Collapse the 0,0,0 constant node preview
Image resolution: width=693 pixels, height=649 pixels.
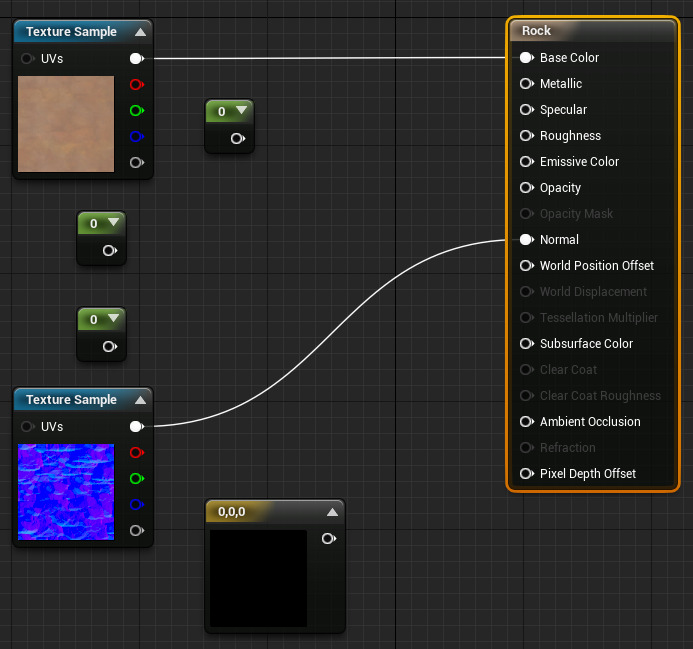(332, 512)
